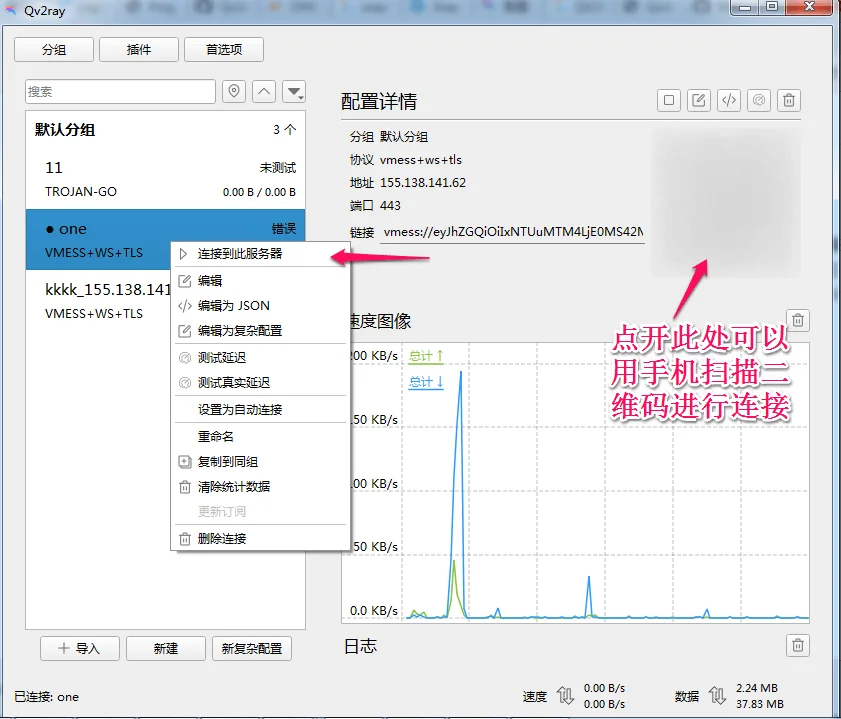Click the 3 个 group count
Screen dimensions: 841x719
coord(284,130)
